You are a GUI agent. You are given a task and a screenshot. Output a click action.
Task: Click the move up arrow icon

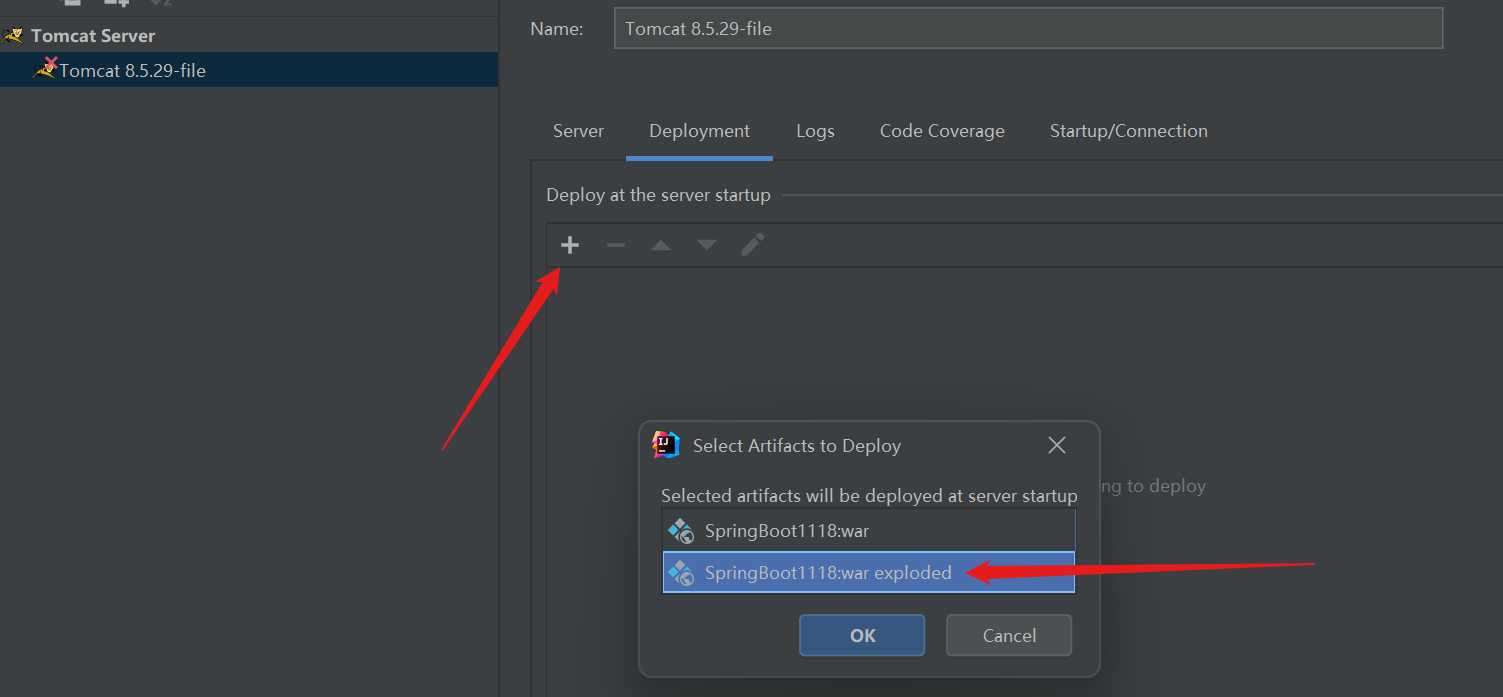pyautogui.click(x=661, y=245)
